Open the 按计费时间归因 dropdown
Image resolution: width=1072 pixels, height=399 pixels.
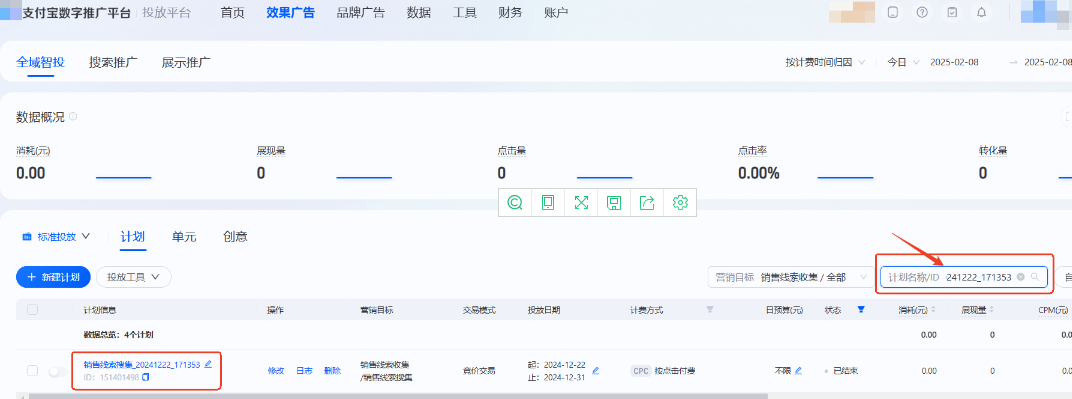tap(825, 61)
